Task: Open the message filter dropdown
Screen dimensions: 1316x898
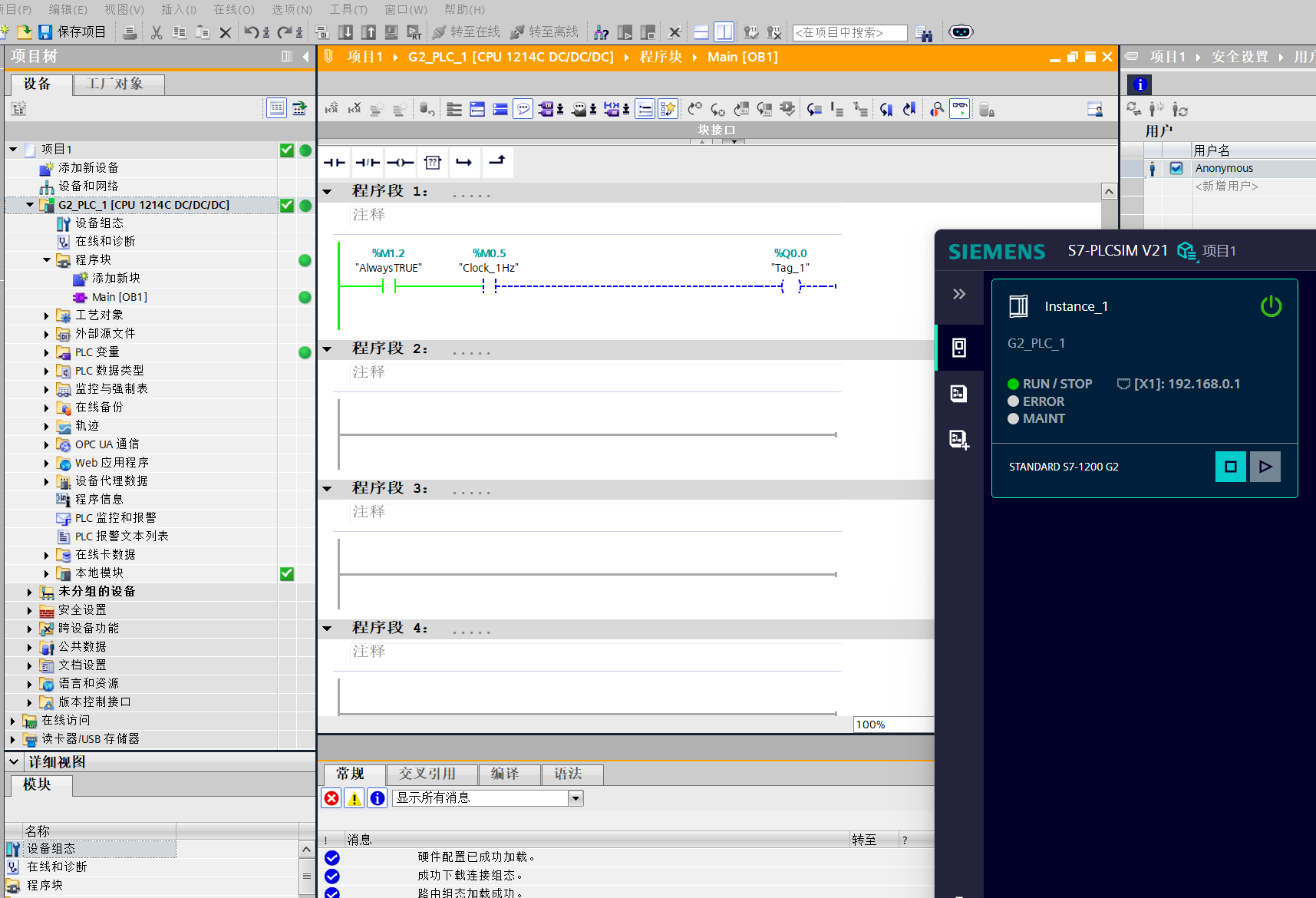Action: pos(575,798)
